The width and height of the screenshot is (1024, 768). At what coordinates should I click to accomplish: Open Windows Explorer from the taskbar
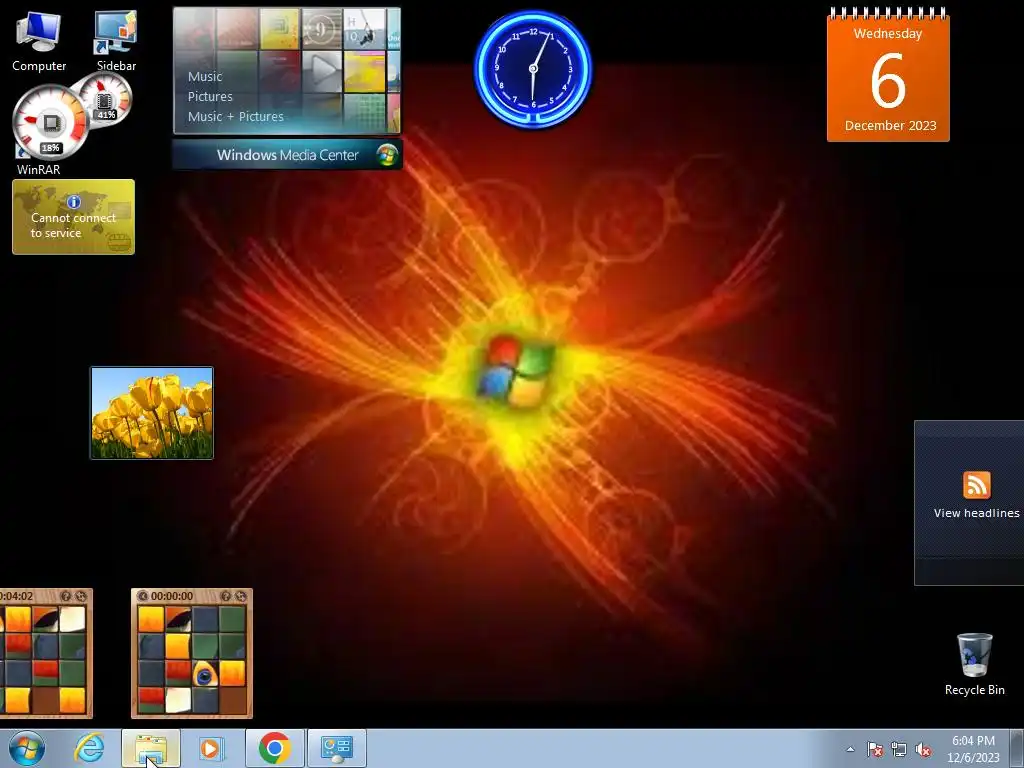click(150, 748)
